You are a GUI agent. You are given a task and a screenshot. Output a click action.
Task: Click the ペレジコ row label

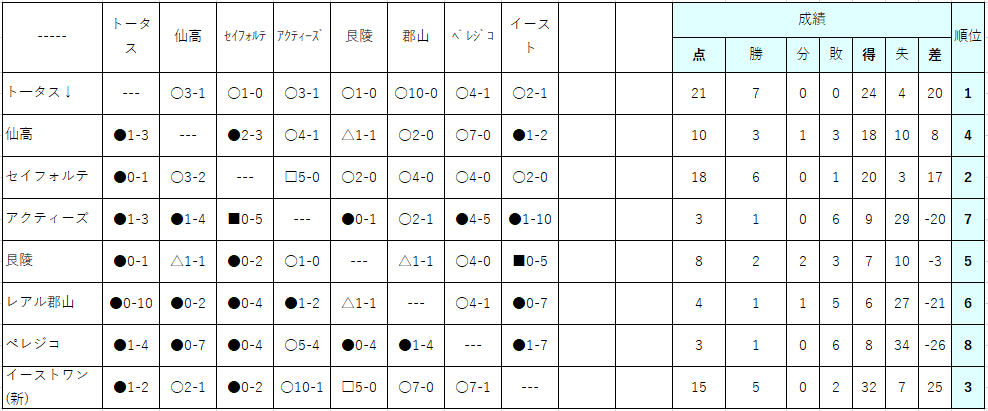(x=52, y=345)
